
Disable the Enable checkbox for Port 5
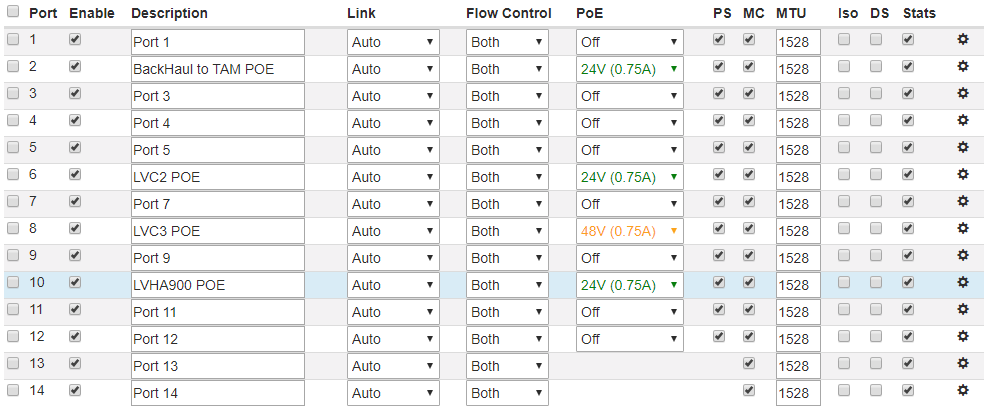click(75, 148)
